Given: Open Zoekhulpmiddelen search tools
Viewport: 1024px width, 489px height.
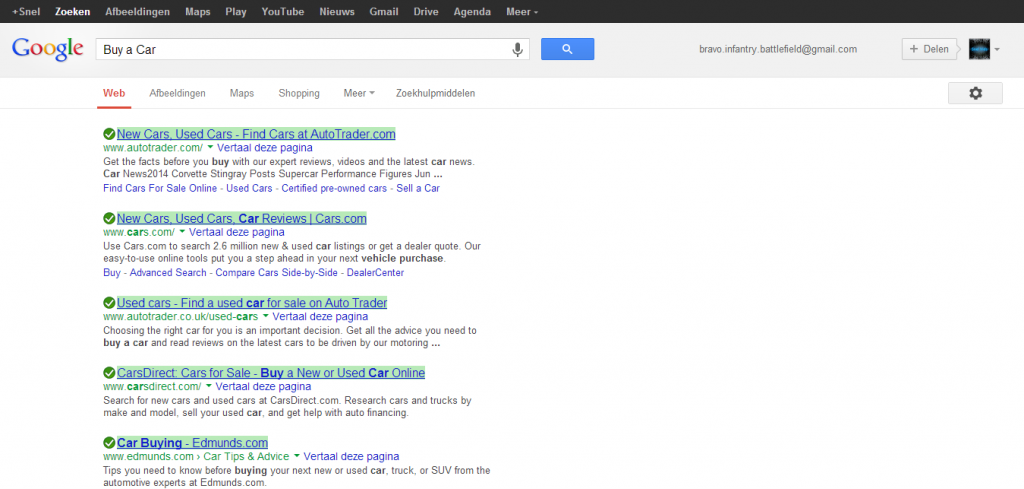Looking at the screenshot, I should [436, 93].
